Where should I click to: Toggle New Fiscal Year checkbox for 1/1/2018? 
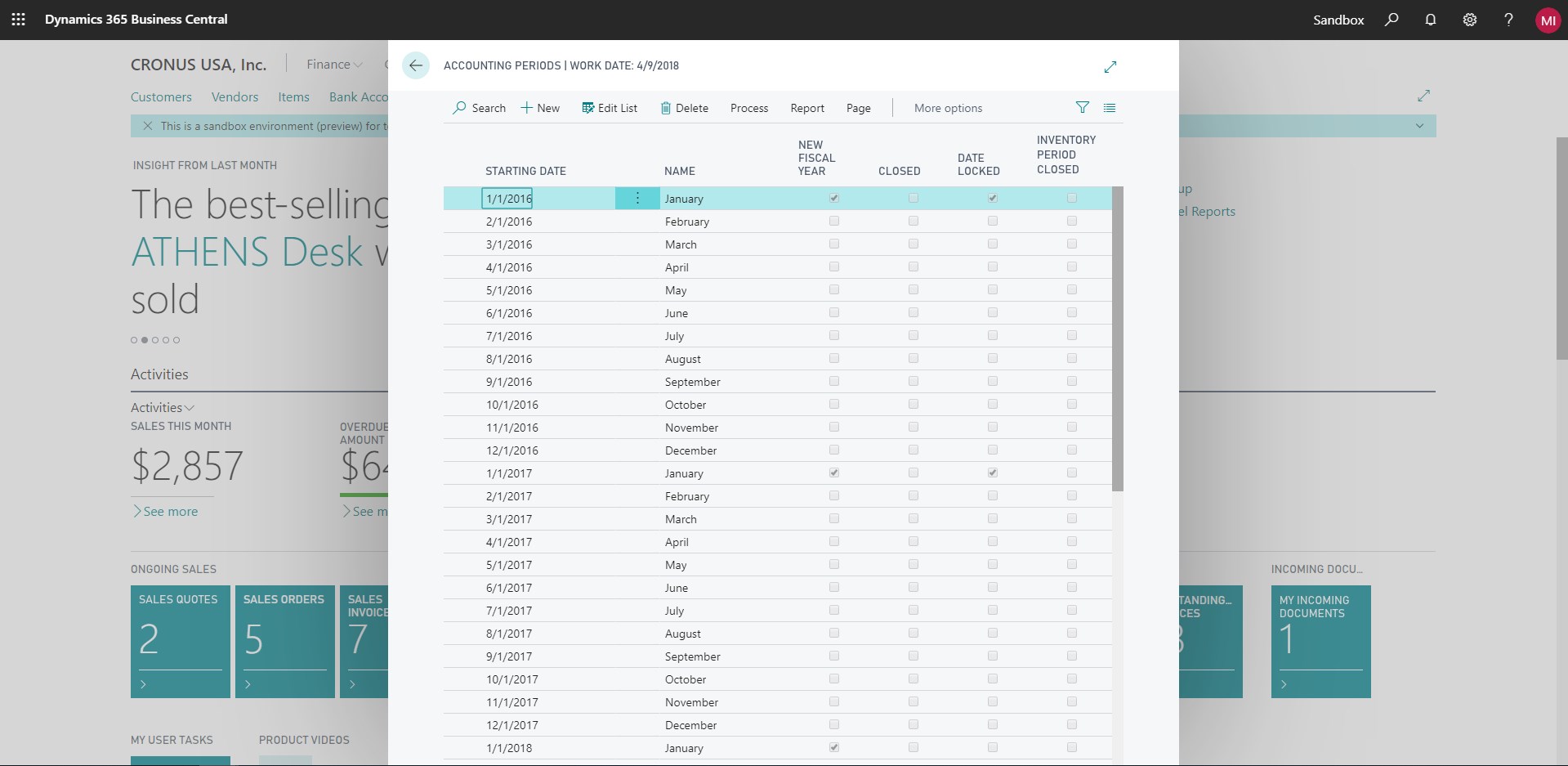point(834,747)
